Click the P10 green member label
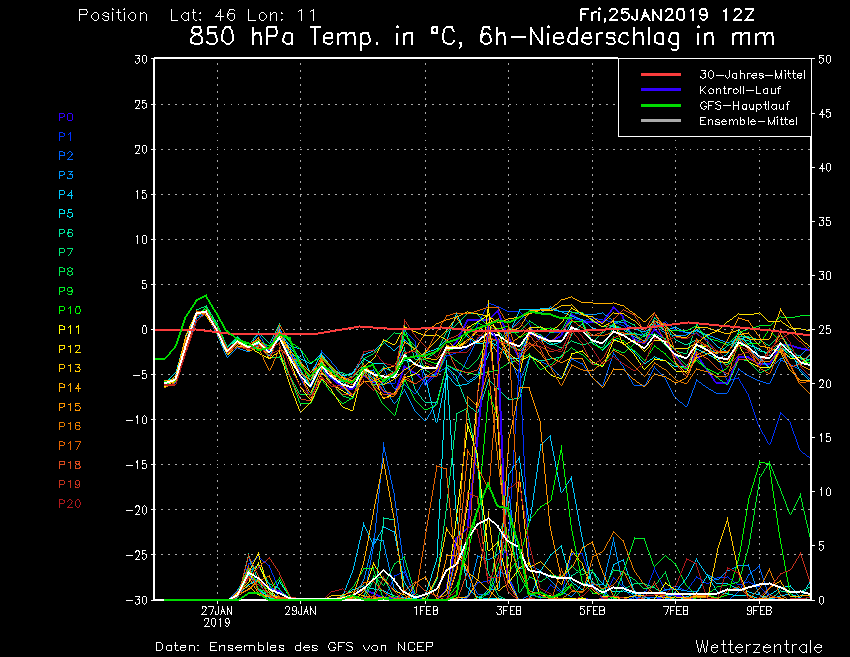Viewport: 850px width, 657px height. coord(69,310)
